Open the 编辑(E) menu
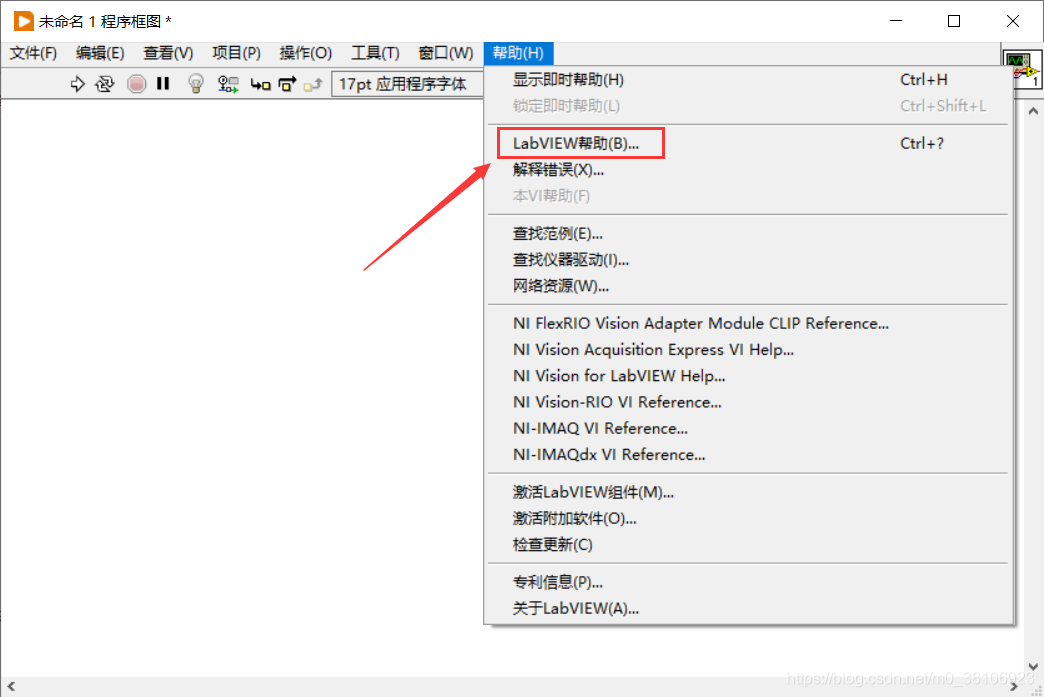Screen dimensions: 1044x697 coord(100,53)
